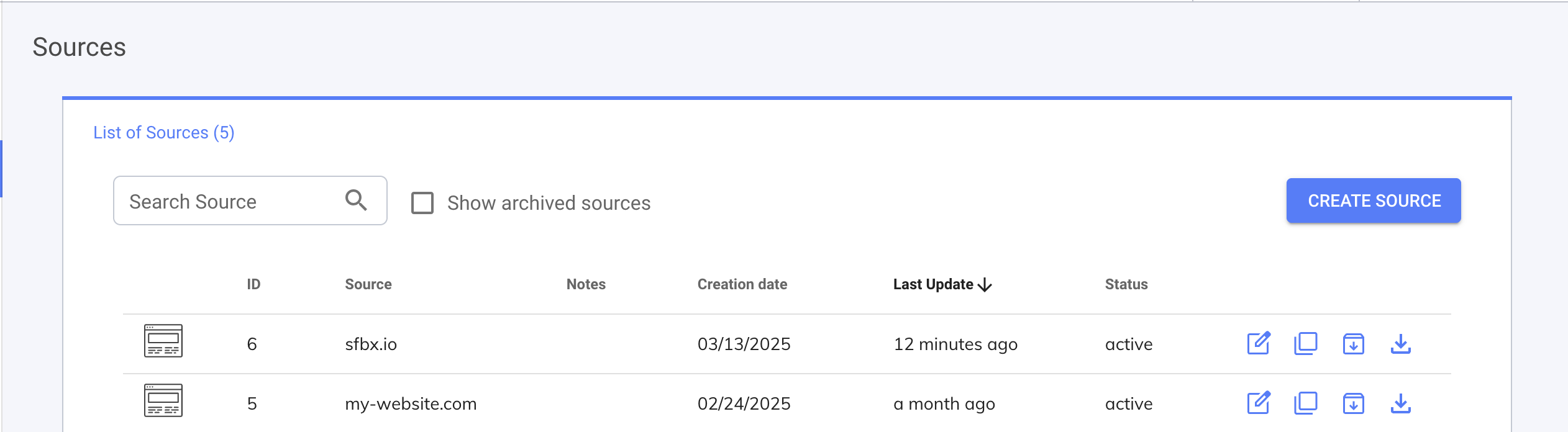This screenshot has height=432, width=1568.
Task: Sort by Creation date column header
Action: coord(742,284)
